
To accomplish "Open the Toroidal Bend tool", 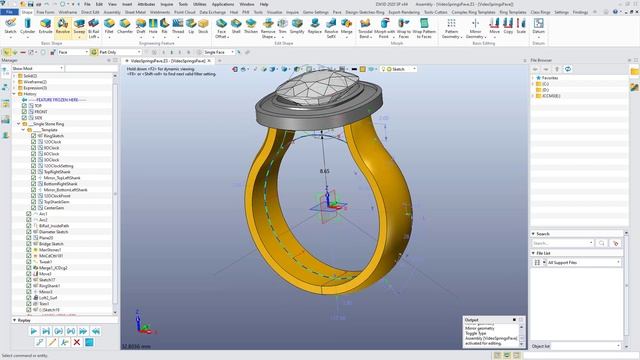I will coord(365,28).
